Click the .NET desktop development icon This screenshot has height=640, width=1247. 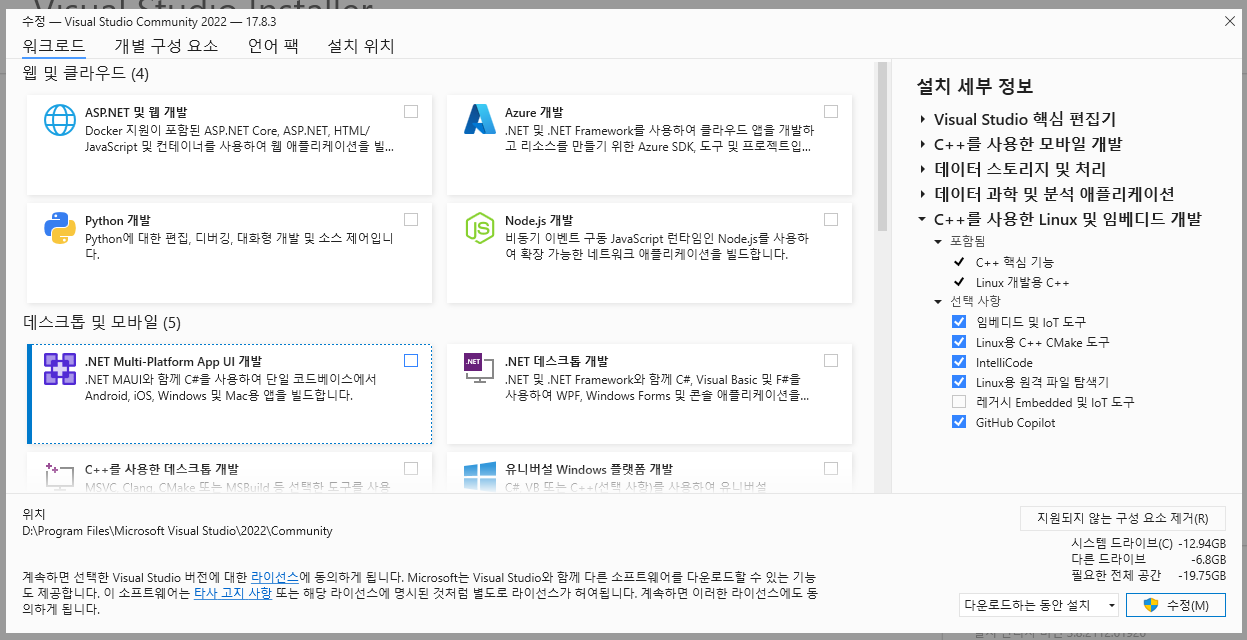pyautogui.click(x=480, y=369)
